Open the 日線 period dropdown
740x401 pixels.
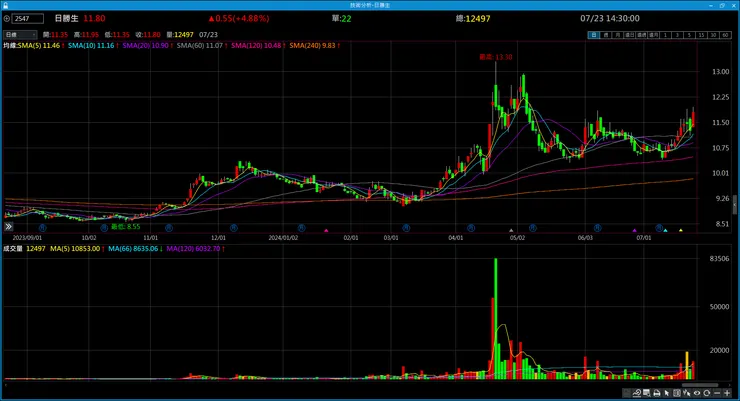(x=20, y=34)
